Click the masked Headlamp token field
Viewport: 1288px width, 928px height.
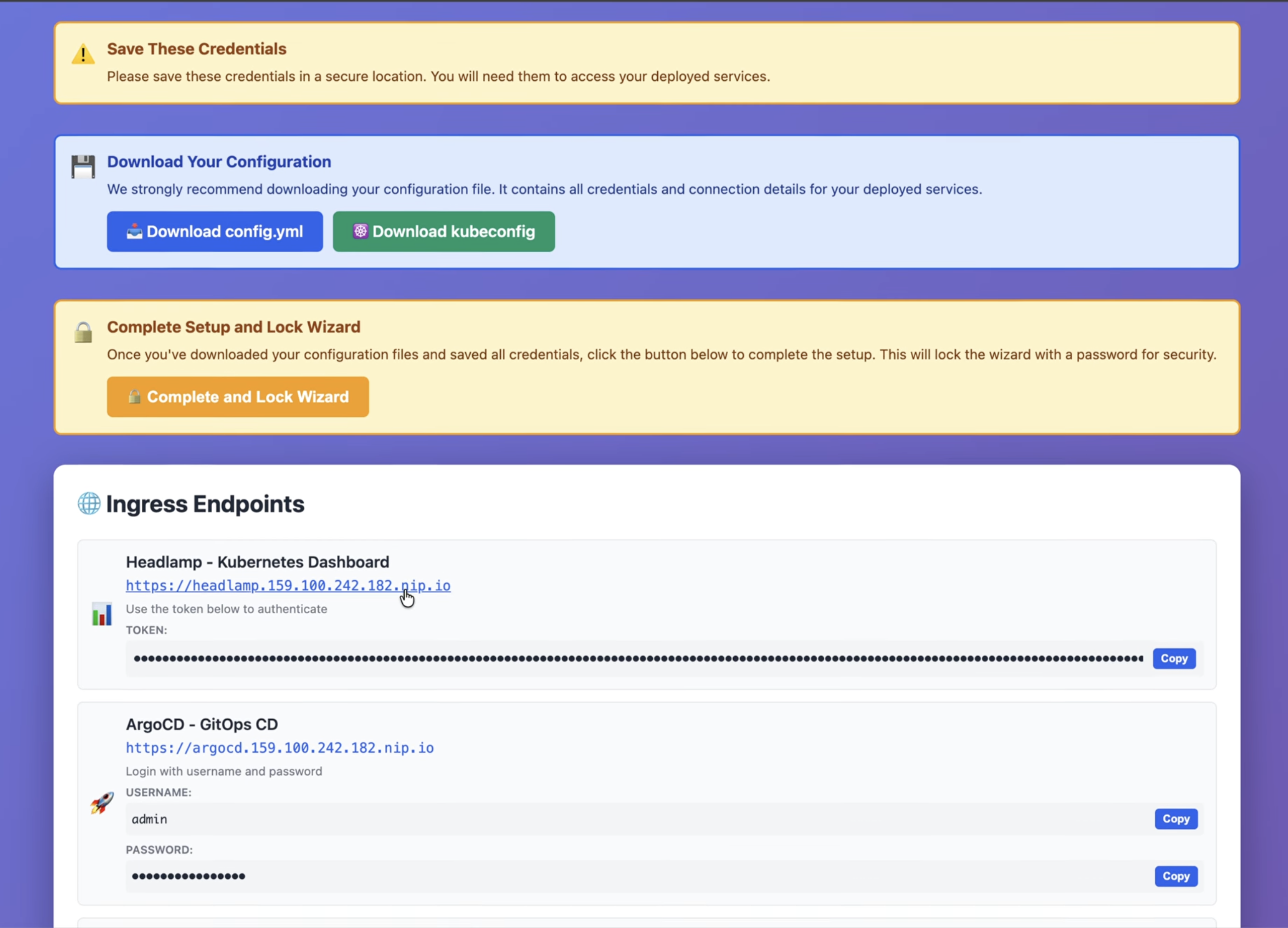click(636, 659)
